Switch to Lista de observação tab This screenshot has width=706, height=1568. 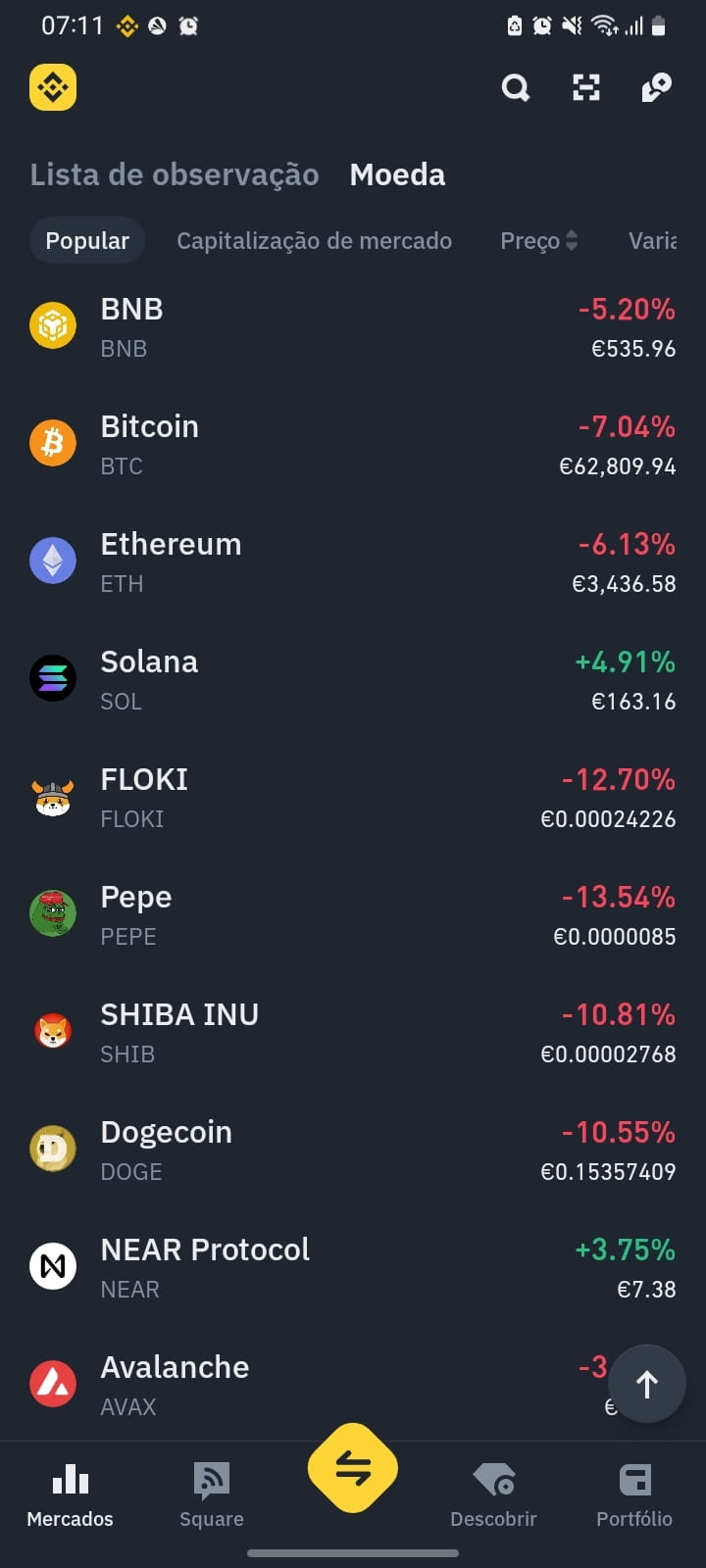click(x=175, y=174)
